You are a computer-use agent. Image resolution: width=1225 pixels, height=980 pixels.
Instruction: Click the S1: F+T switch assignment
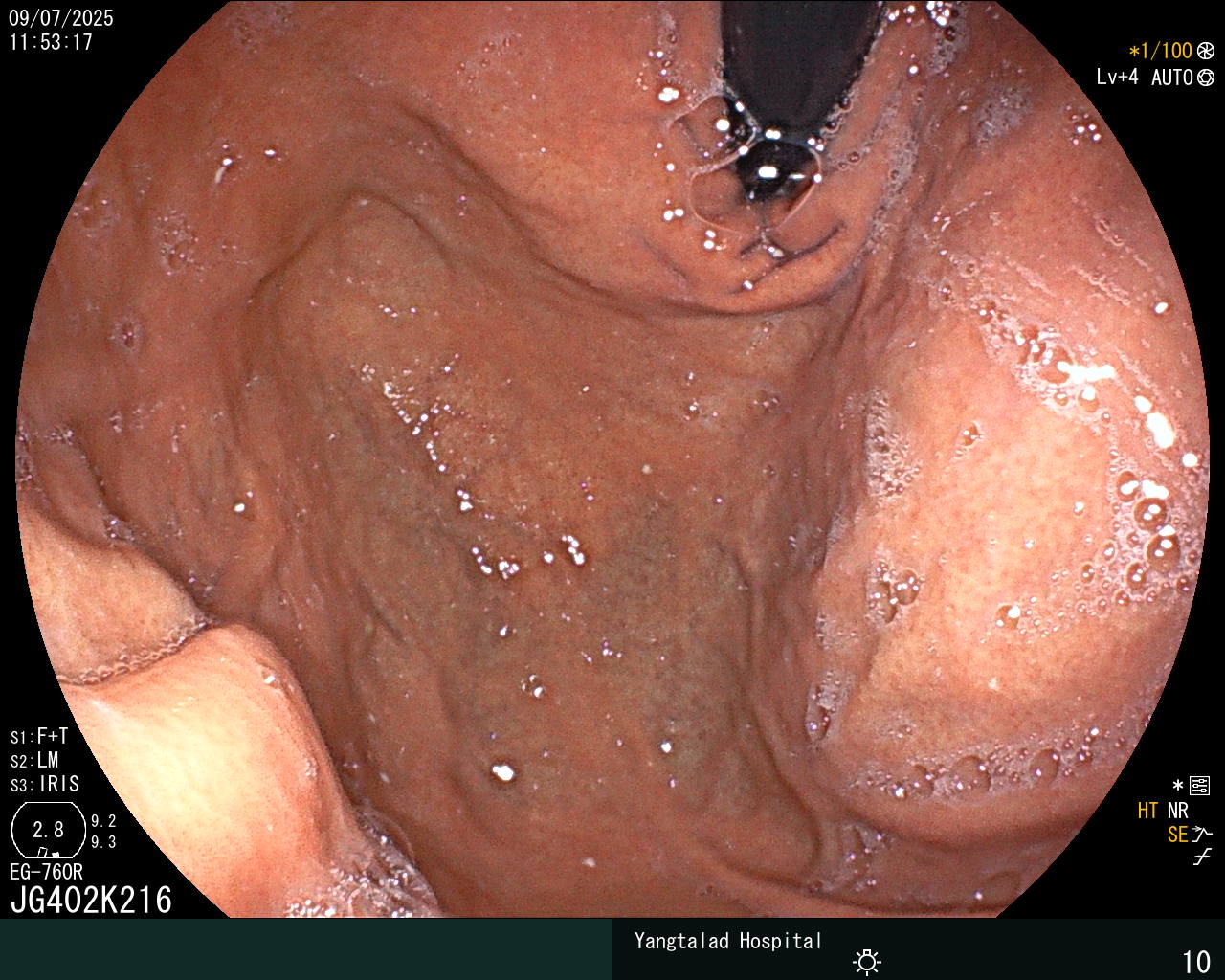[39, 737]
